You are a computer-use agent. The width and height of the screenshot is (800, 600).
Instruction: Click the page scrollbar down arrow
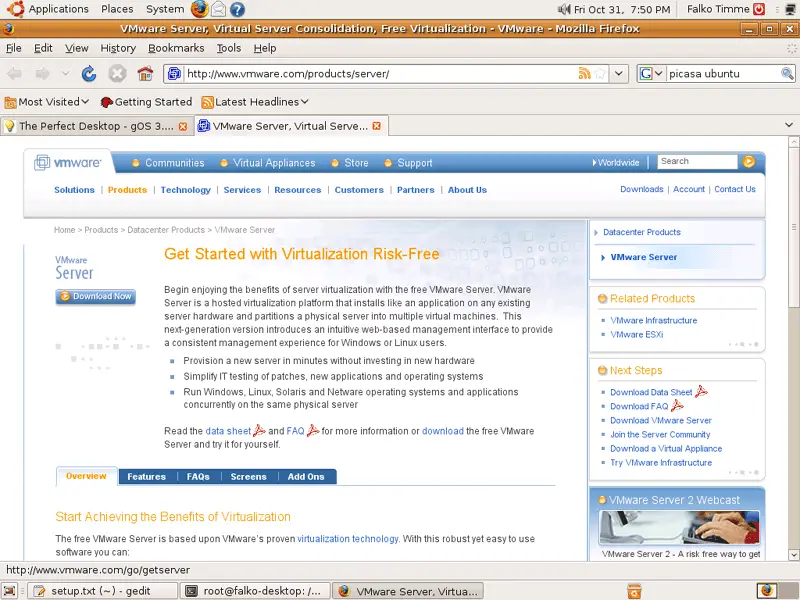point(793,555)
